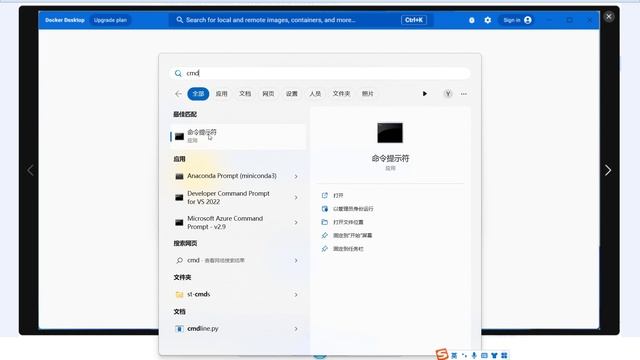Click the Sogou soft keyboard icon
Viewport: 640px width, 360px height.
pyautogui.click(x=484, y=356)
